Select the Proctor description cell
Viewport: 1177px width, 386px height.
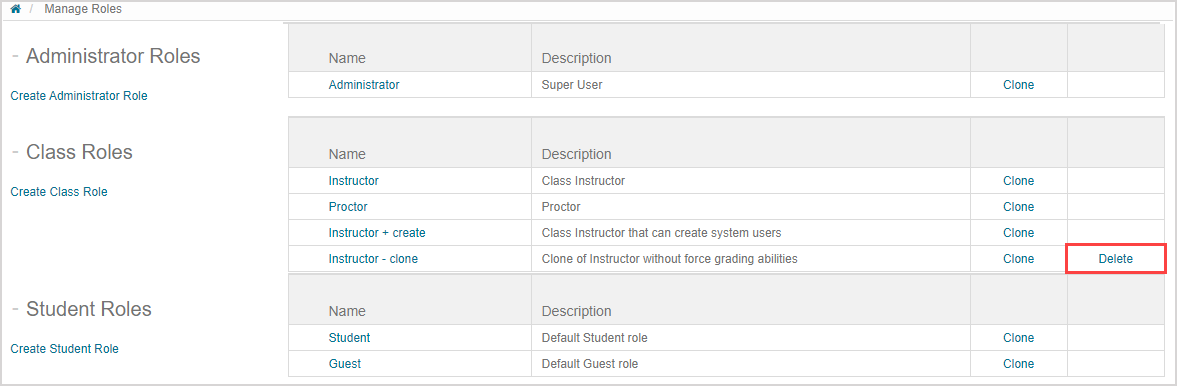751,207
